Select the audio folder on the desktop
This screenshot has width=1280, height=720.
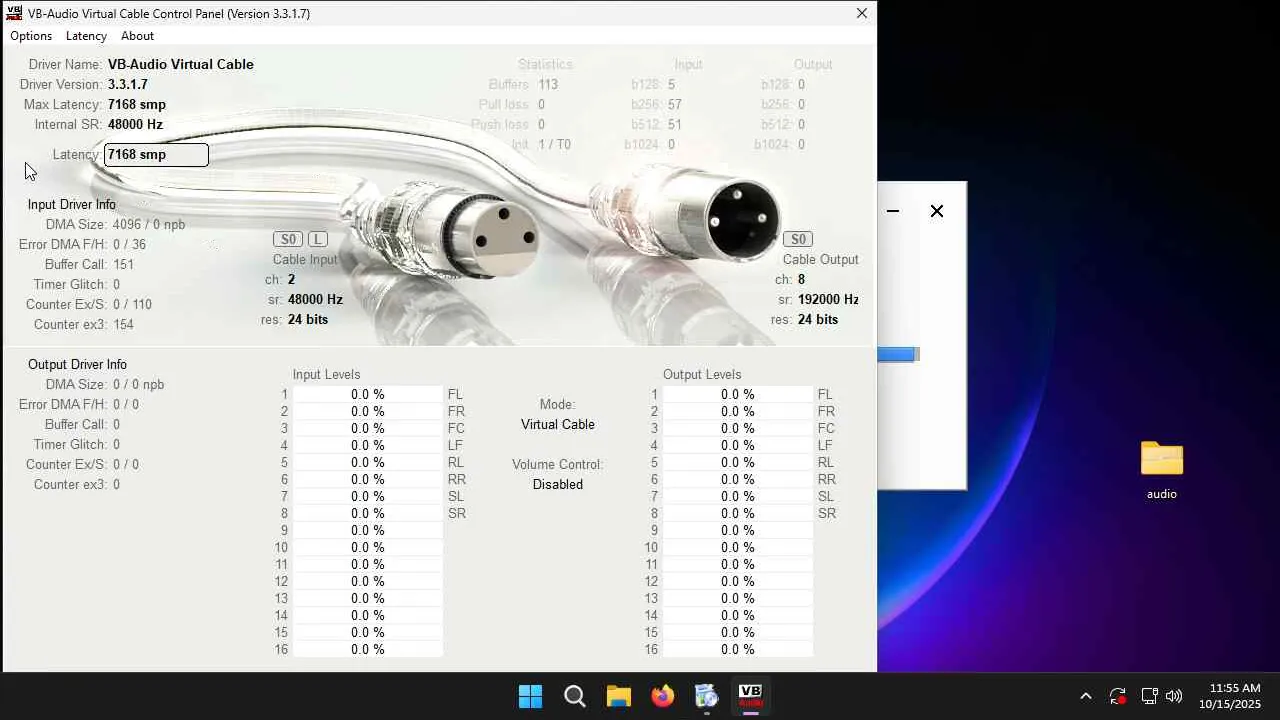pyautogui.click(x=1162, y=470)
